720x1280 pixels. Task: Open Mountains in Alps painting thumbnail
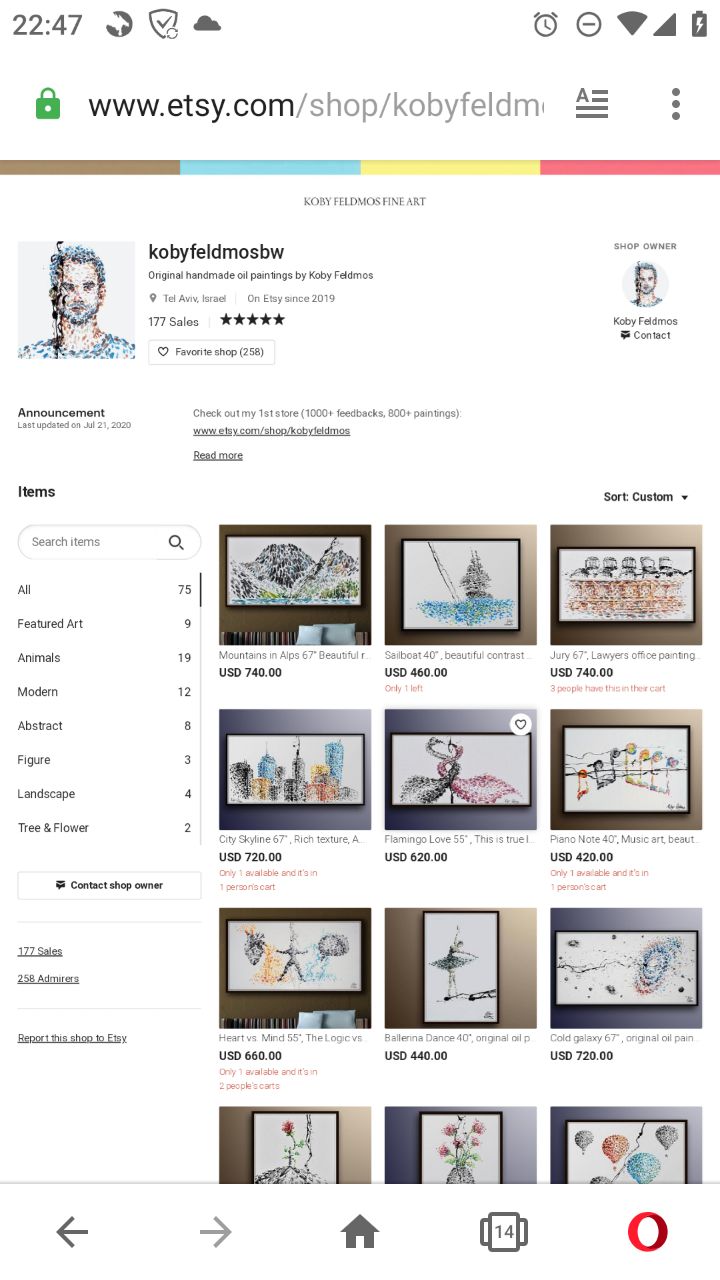tap(295, 585)
